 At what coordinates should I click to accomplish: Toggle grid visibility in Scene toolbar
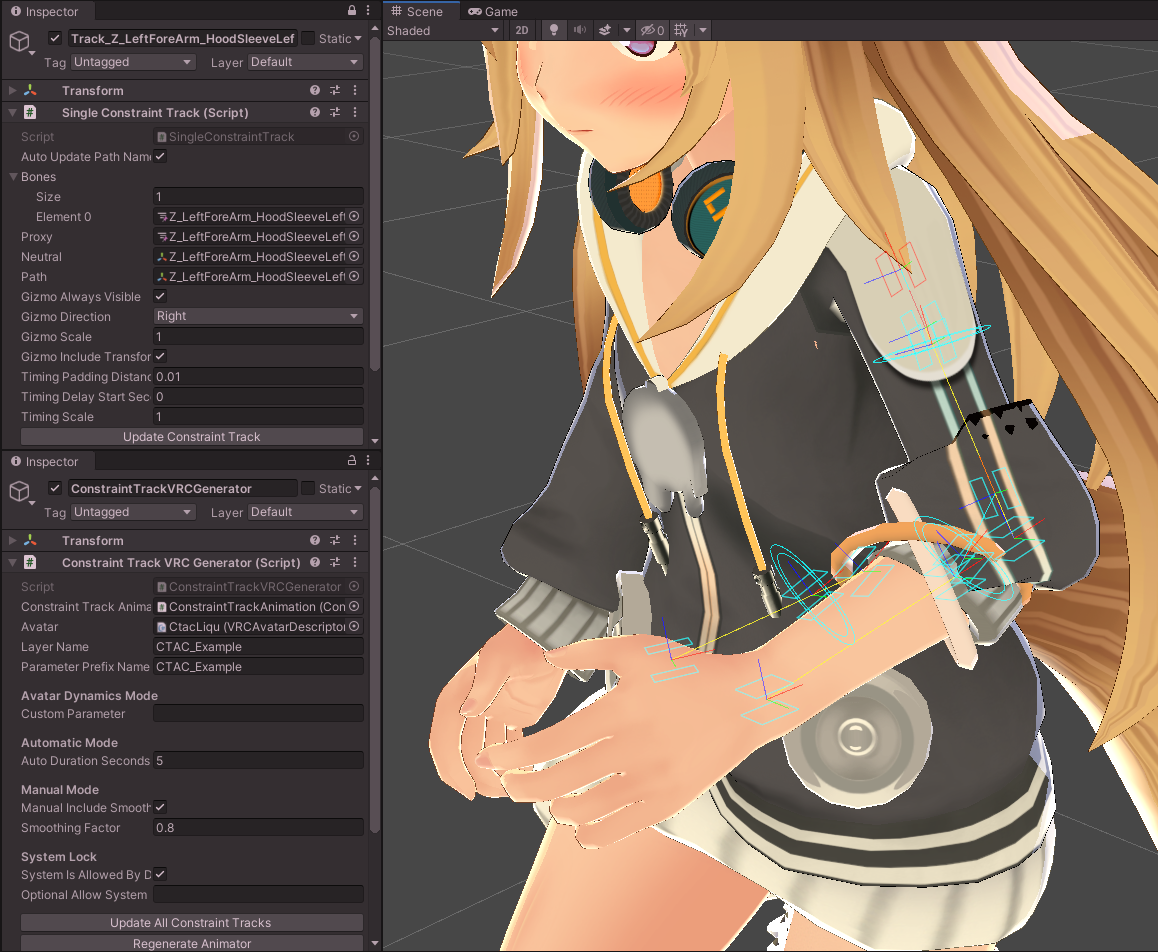[681, 30]
